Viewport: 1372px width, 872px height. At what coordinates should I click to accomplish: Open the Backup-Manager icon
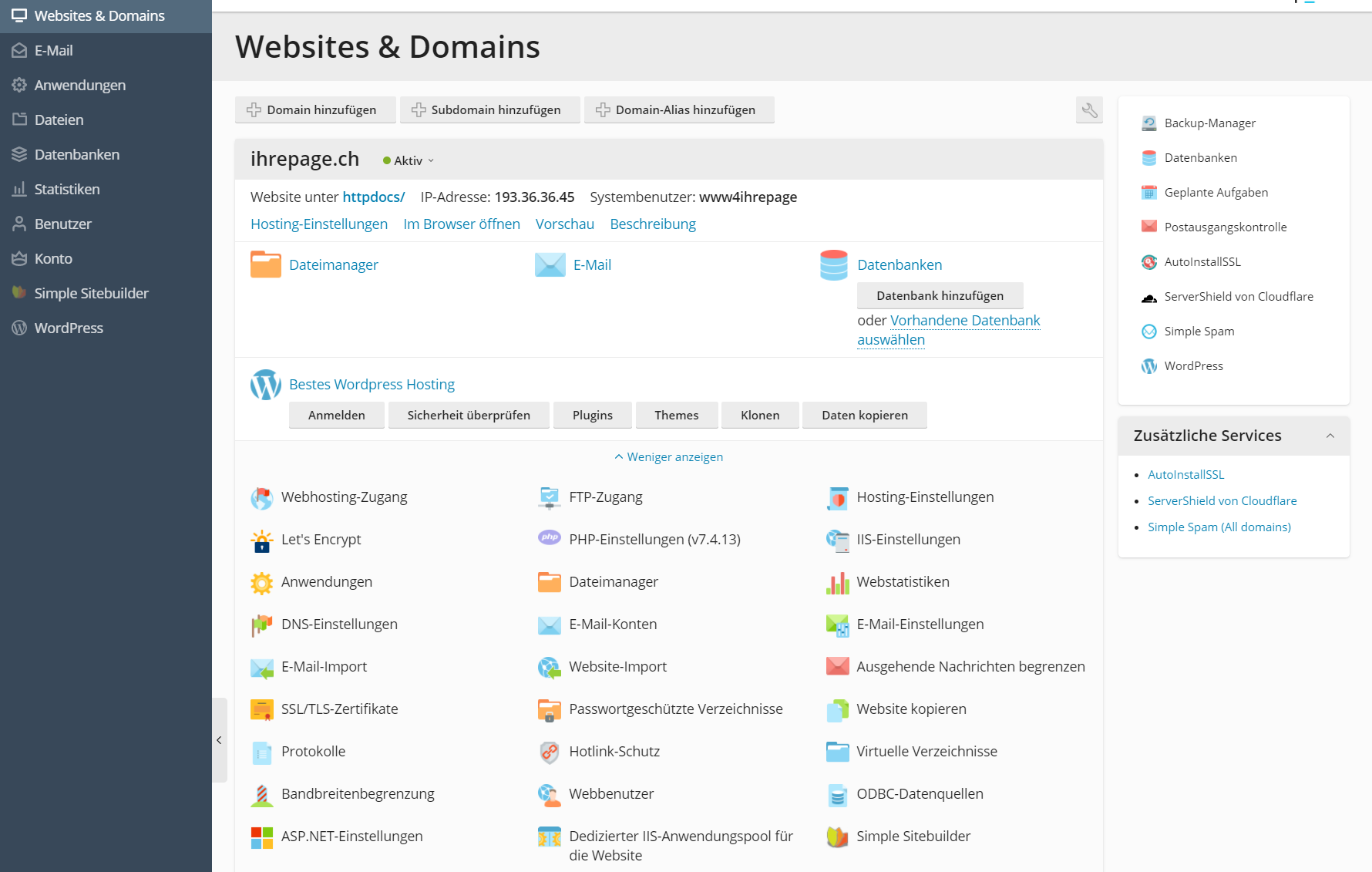tap(1148, 122)
